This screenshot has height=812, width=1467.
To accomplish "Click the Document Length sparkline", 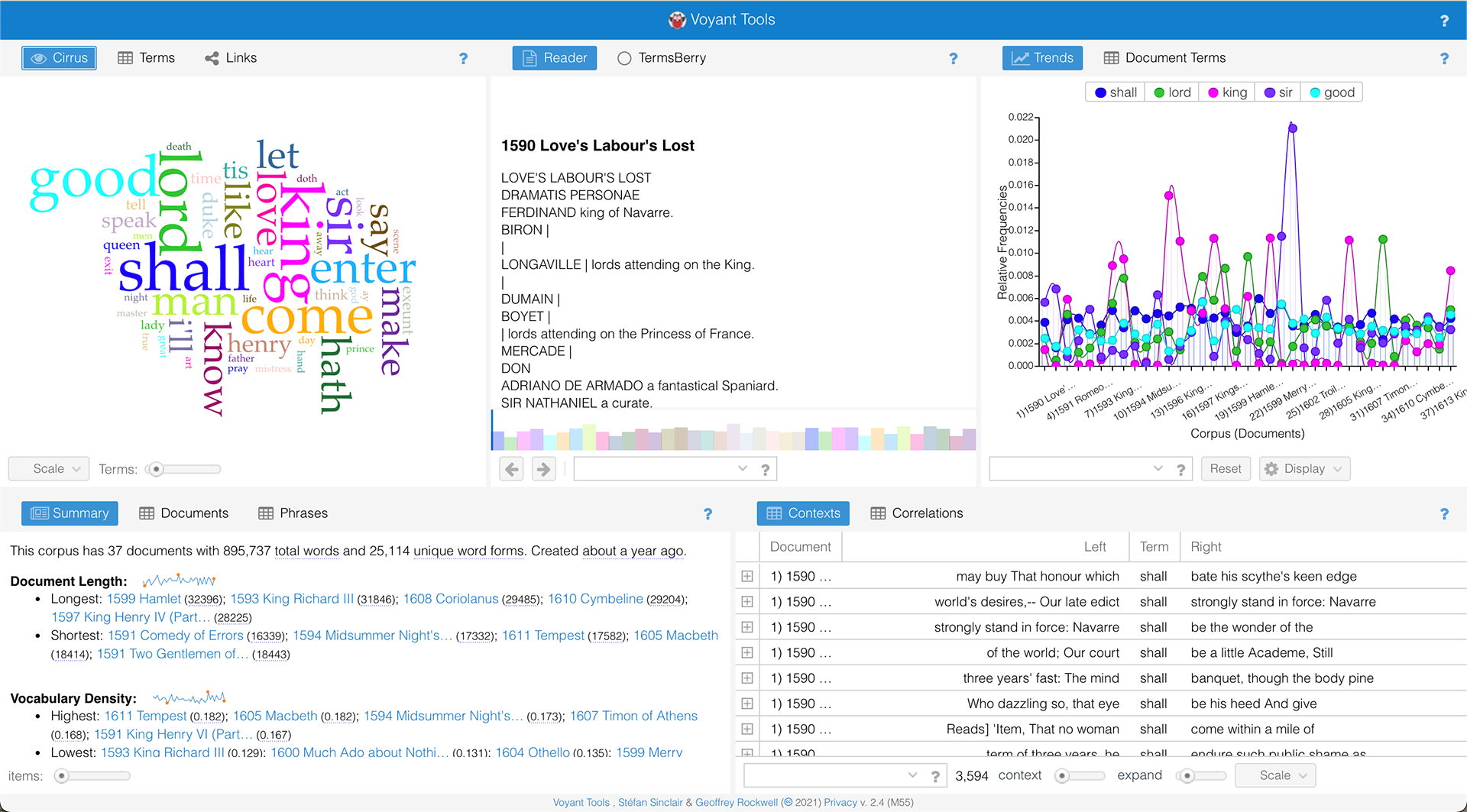I will [179, 581].
